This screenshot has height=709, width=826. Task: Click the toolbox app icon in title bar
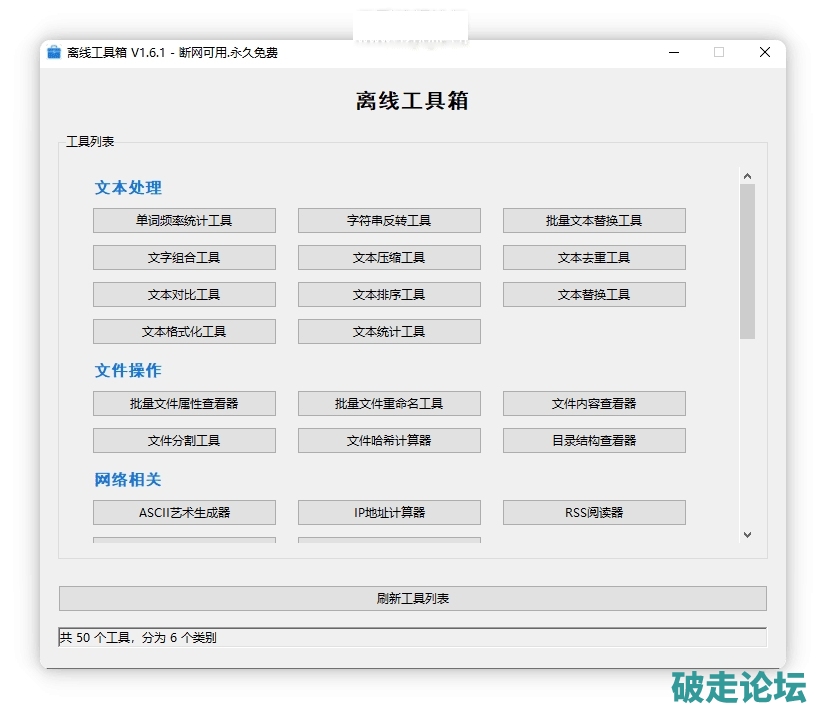pos(54,52)
